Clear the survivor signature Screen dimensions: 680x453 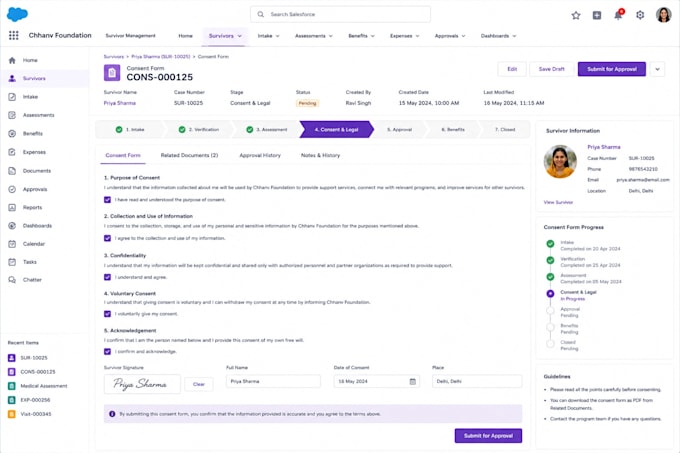click(199, 385)
